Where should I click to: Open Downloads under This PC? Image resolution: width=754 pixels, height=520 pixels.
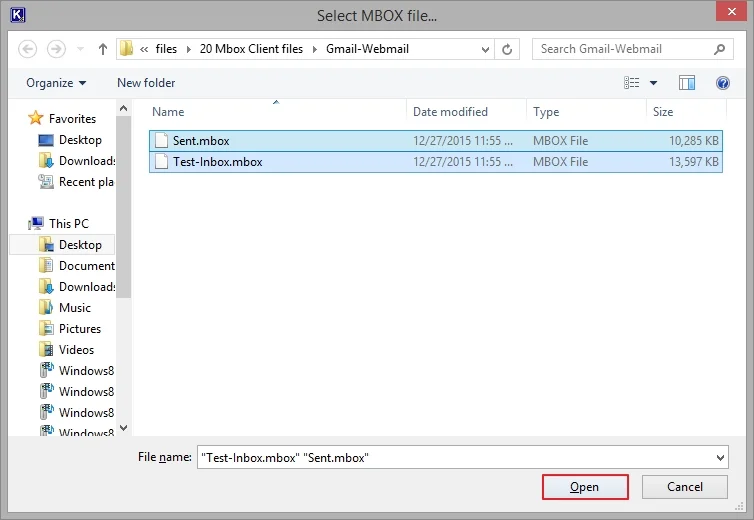tap(87, 287)
